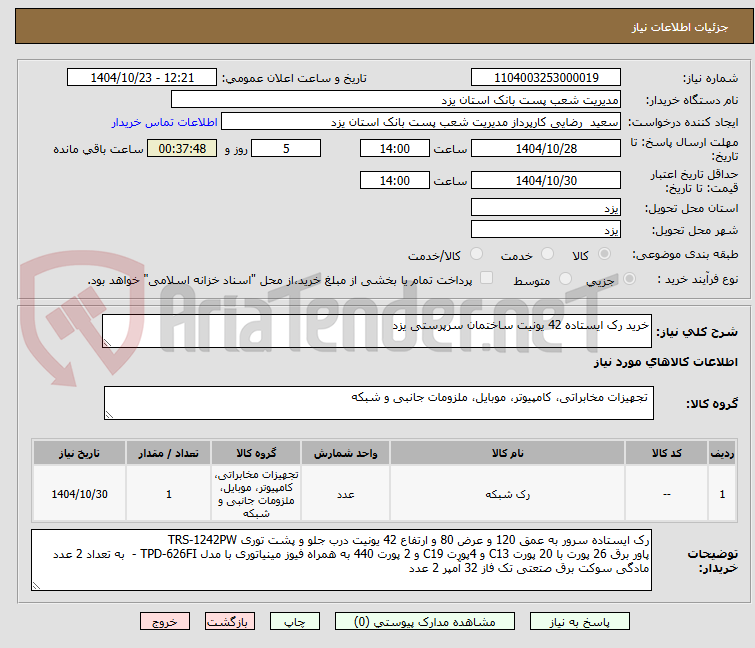The height and width of the screenshot is (648, 755).
Task: Click the 'گروه کالا' textbox
Action: coord(378,403)
